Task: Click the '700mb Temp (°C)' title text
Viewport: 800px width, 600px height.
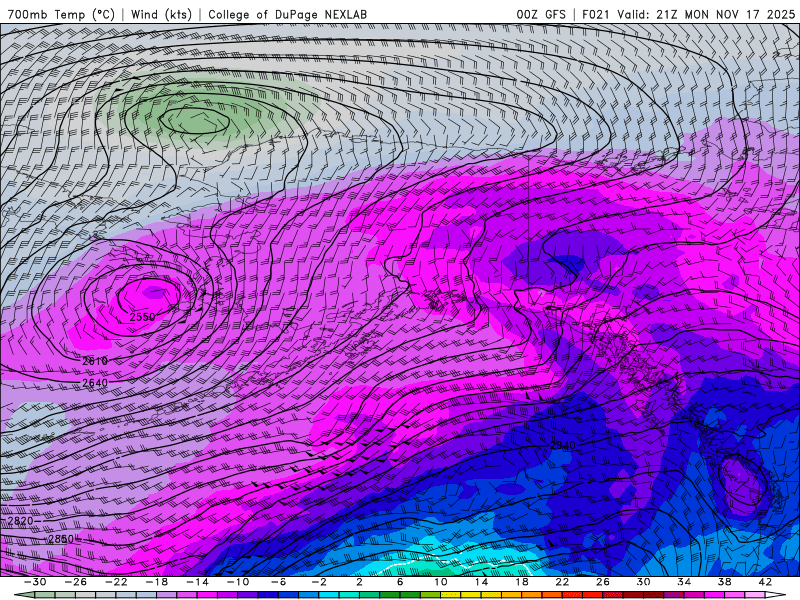Action: coord(61,14)
